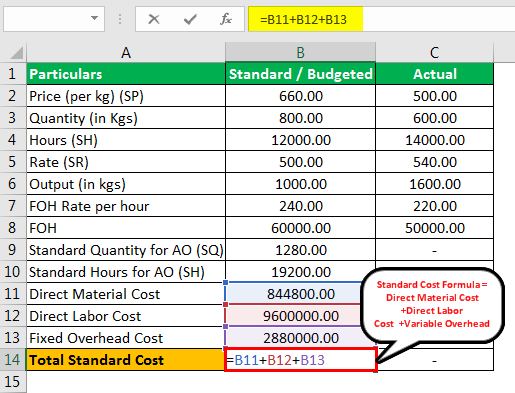Image resolution: width=515 pixels, height=393 pixels.
Task: Select the cell with value 14000.00
Action: point(434,140)
